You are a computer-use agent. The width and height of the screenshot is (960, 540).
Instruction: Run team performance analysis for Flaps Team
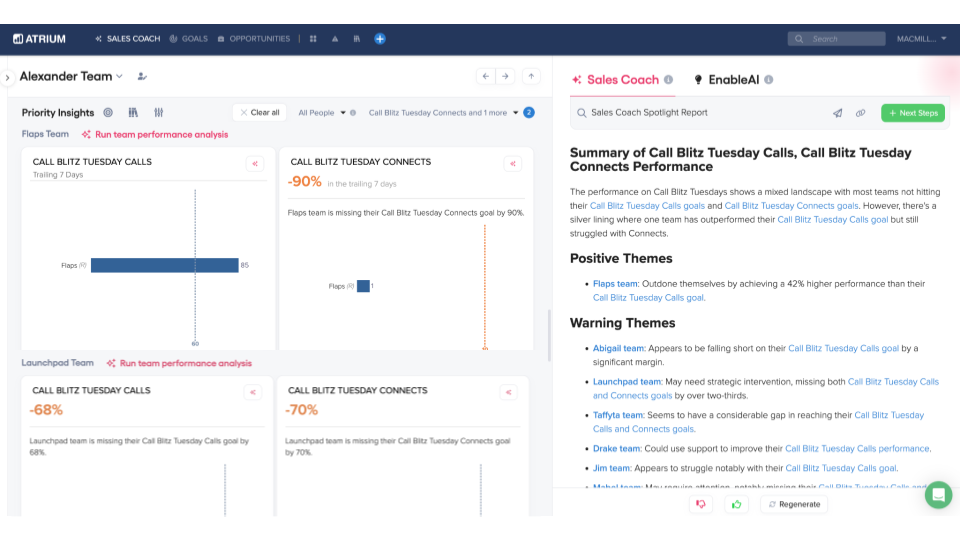pyautogui.click(x=155, y=135)
